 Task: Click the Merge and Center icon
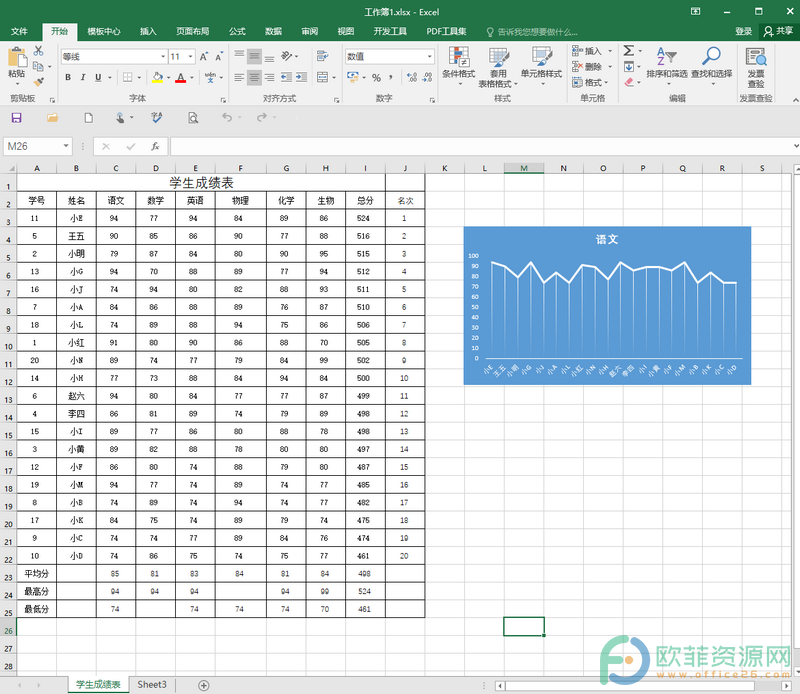tap(322, 77)
